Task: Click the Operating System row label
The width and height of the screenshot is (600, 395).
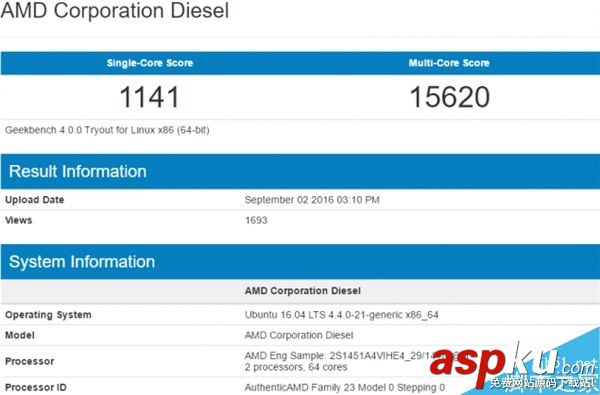Action: click(x=48, y=315)
